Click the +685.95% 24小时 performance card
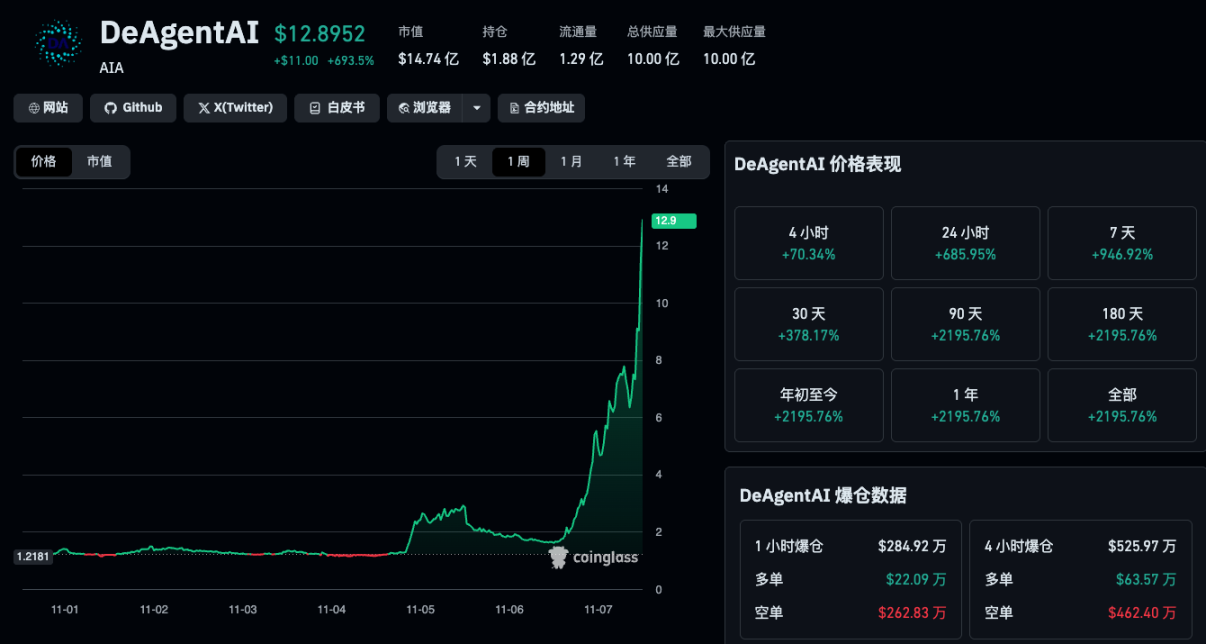This screenshot has width=1206, height=644. [x=965, y=243]
